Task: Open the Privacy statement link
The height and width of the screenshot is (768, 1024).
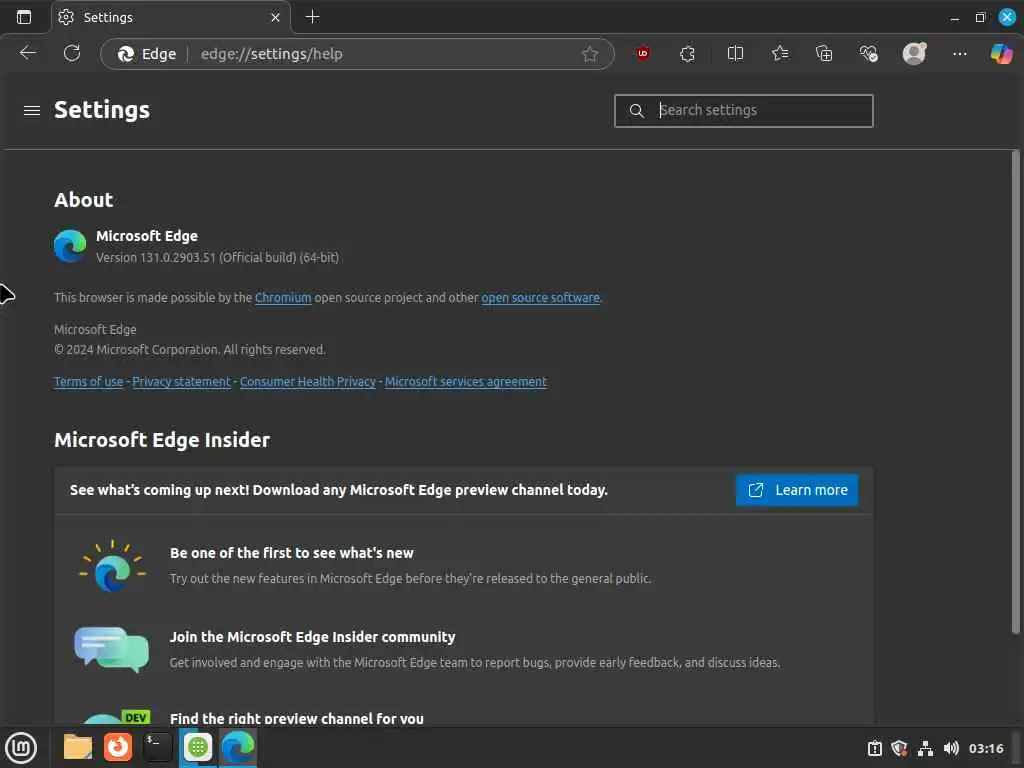Action: (x=182, y=381)
